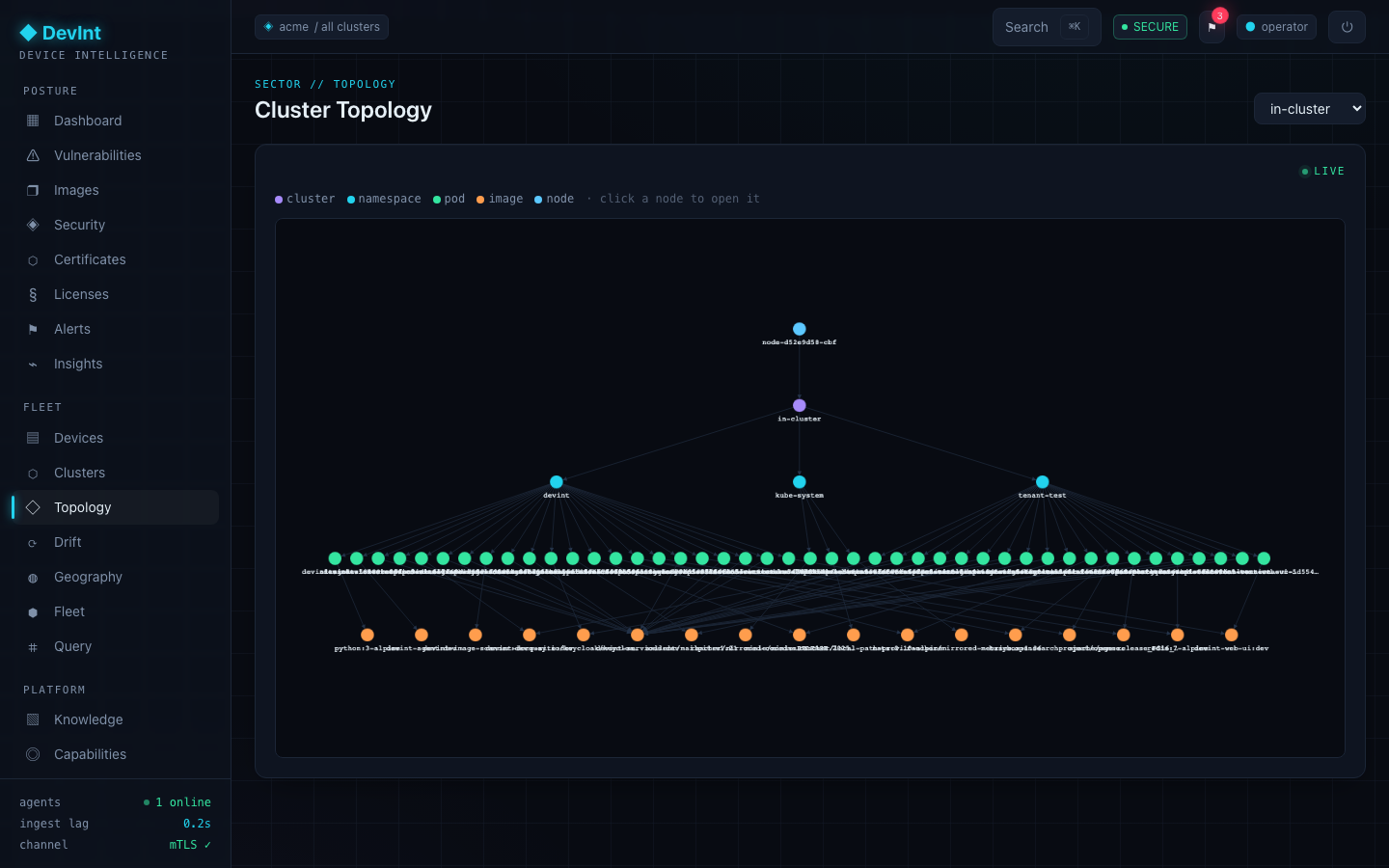This screenshot has width=1389, height=868.
Task: Click the SECURE status badge
Action: [1150, 27]
